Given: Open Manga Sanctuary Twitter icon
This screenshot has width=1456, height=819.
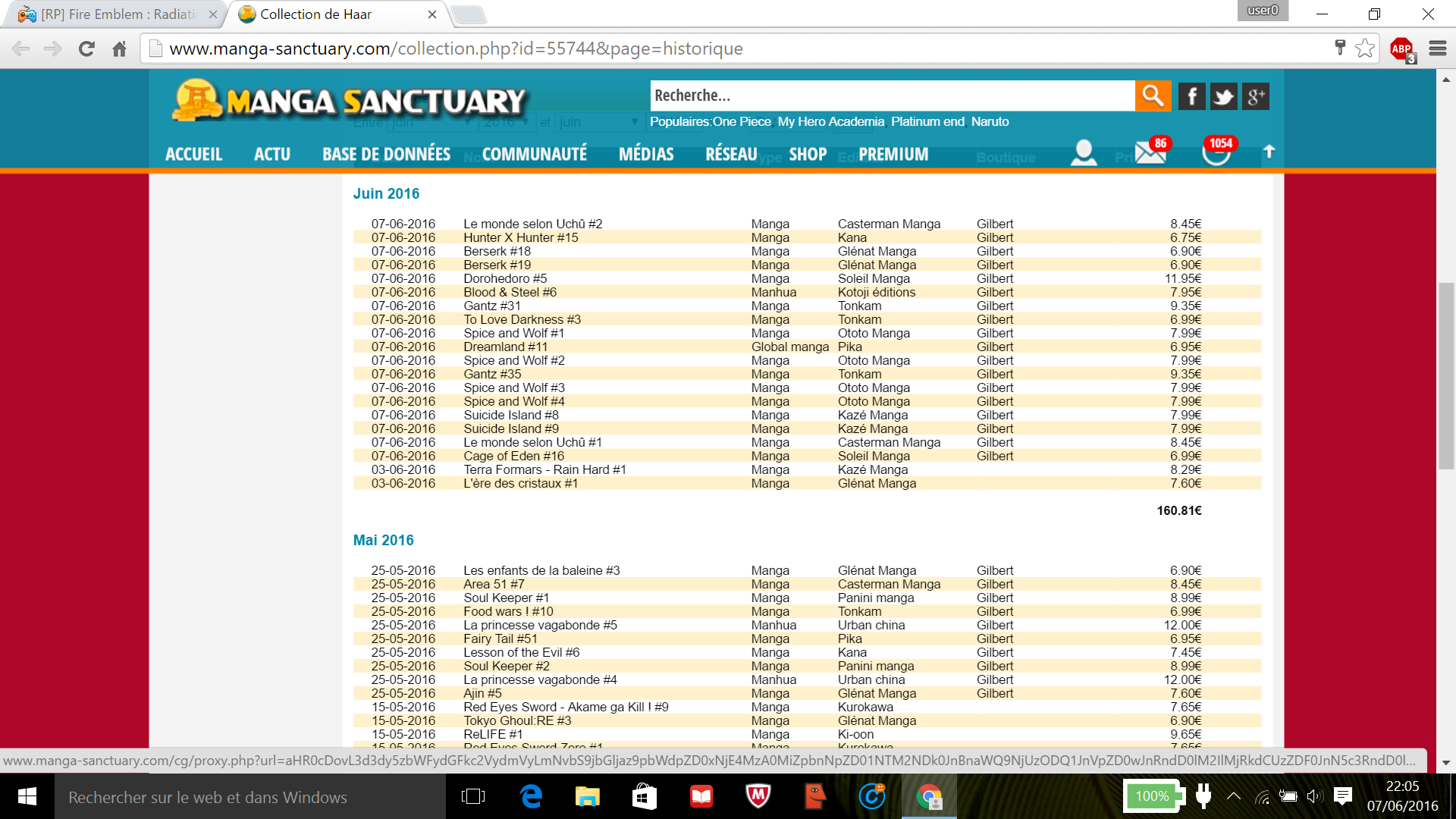Looking at the screenshot, I should click(x=1223, y=96).
